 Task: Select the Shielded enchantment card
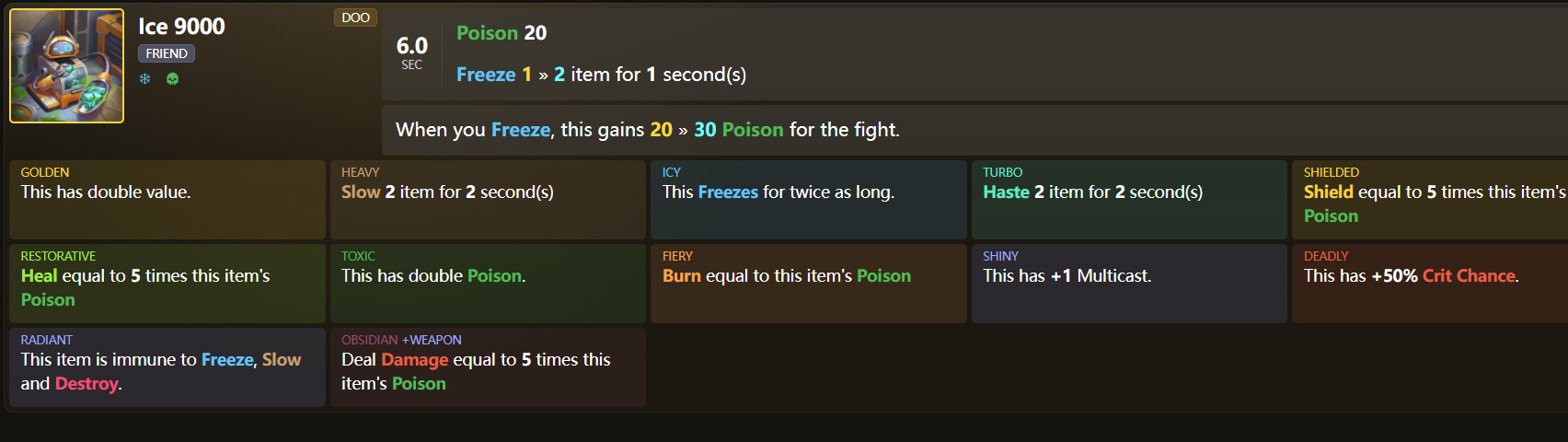(1429, 200)
